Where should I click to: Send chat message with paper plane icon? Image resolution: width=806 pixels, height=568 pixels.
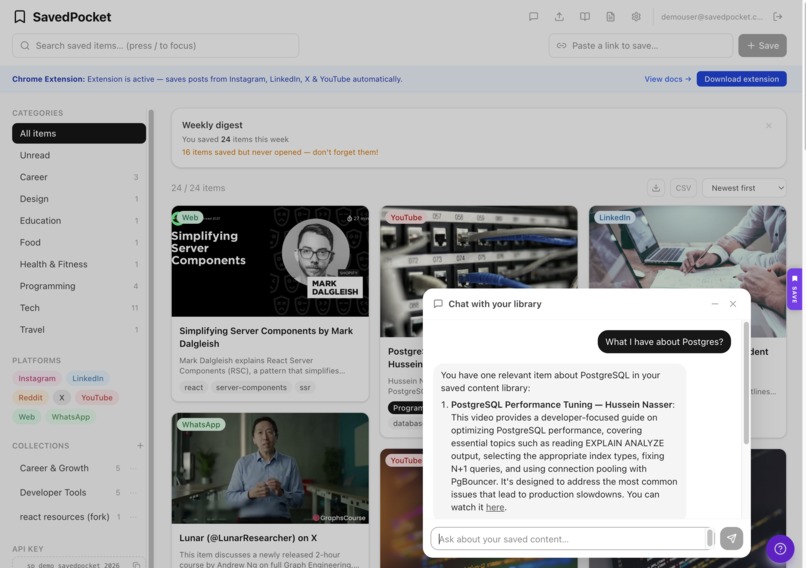(x=731, y=538)
